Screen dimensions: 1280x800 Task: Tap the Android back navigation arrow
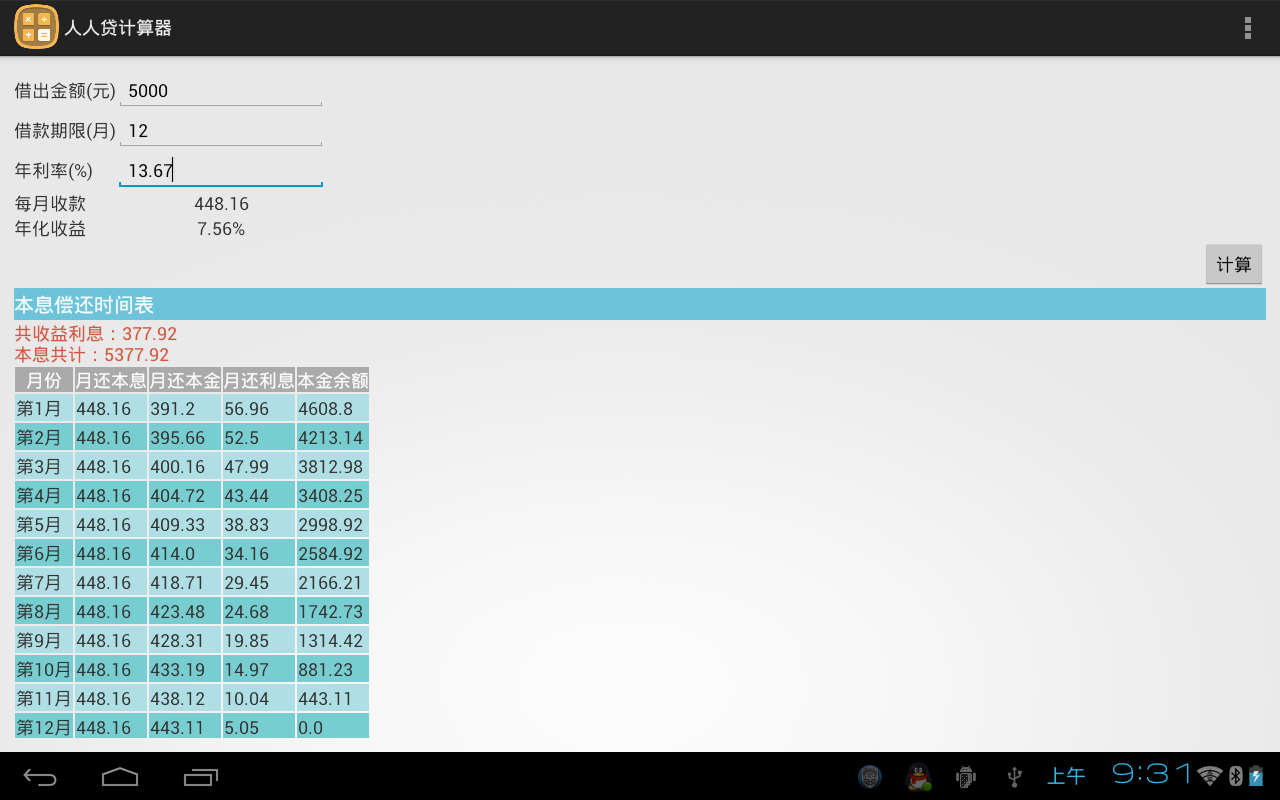tap(41, 776)
